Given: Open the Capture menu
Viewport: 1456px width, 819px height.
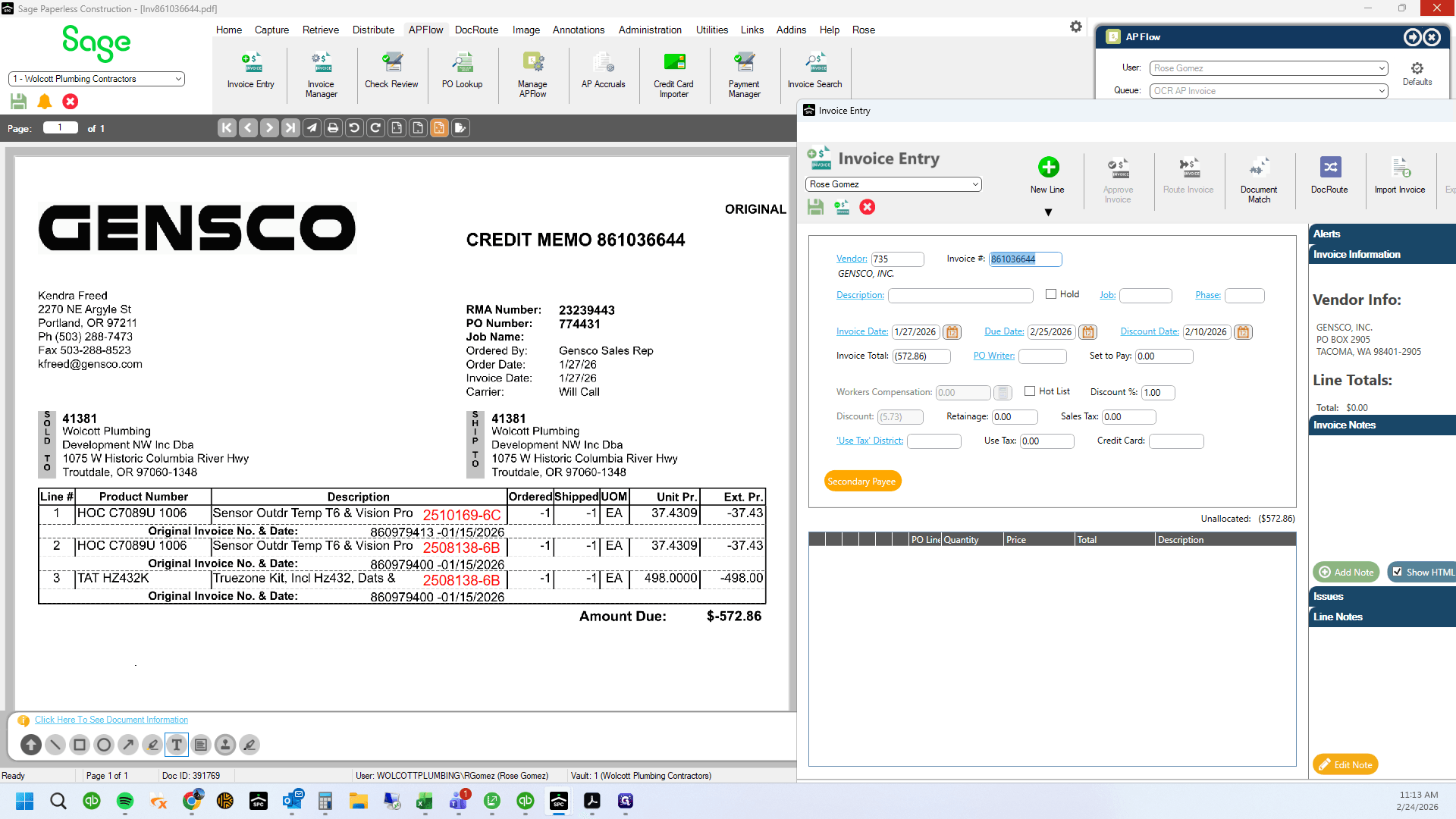Looking at the screenshot, I should click(271, 30).
